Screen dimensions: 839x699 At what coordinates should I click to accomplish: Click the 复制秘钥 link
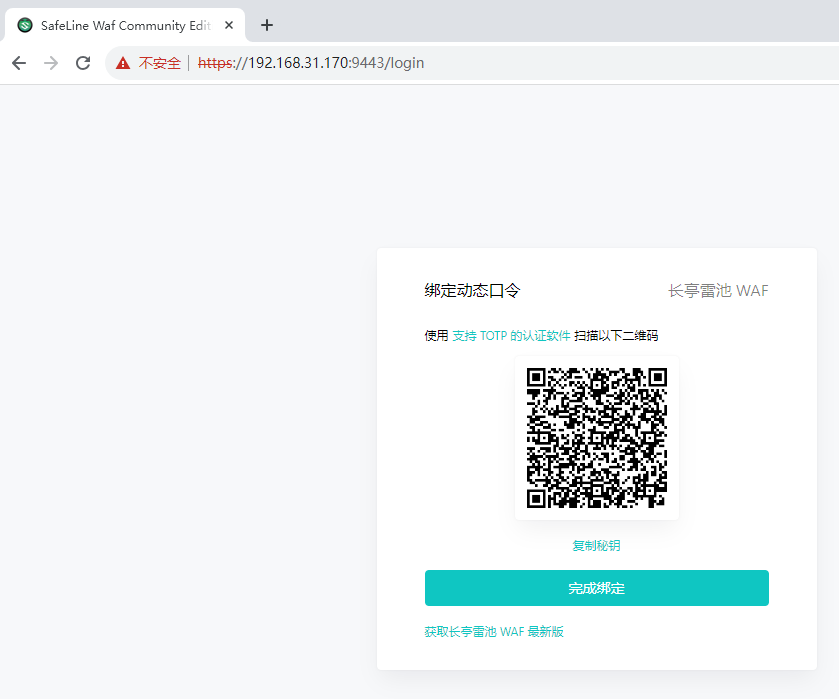click(x=597, y=545)
